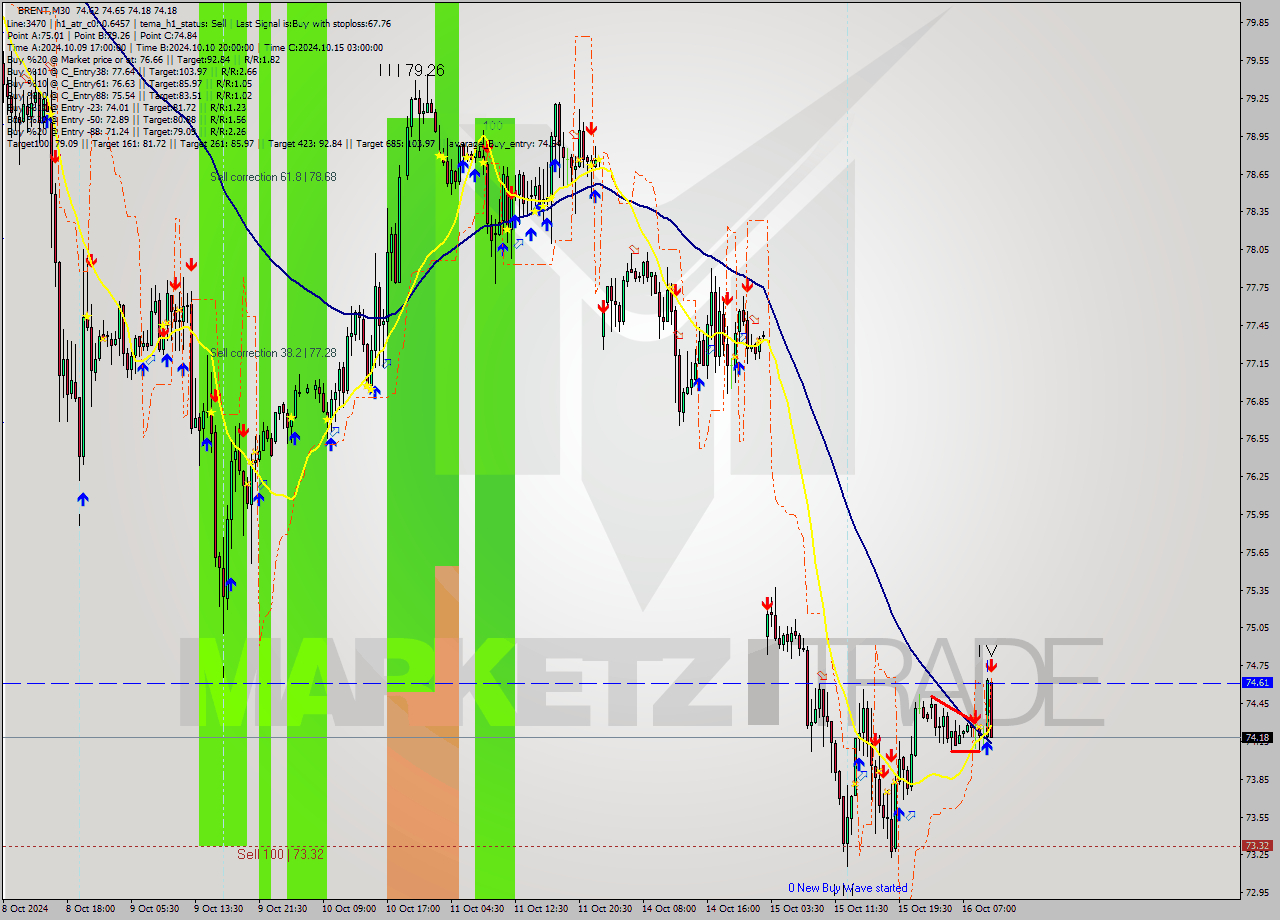Viewport: 1280px width, 920px height.
Task: Click the '14 Oct 08:00' time axis label
Action: [669, 909]
